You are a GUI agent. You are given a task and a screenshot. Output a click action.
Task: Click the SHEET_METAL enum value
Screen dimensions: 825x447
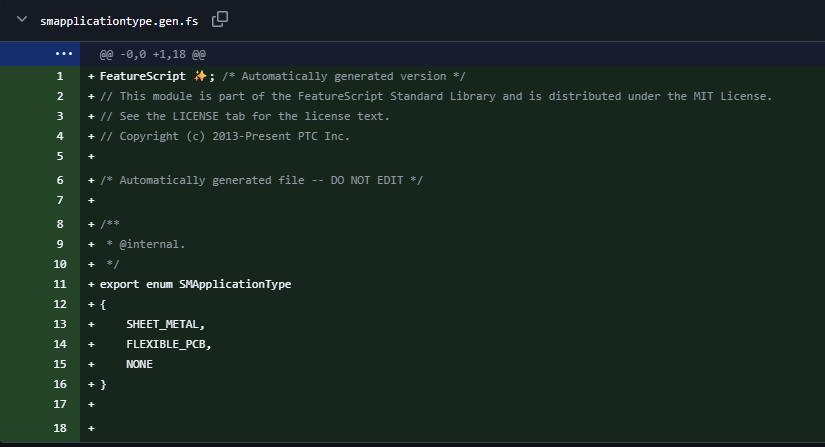165,324
